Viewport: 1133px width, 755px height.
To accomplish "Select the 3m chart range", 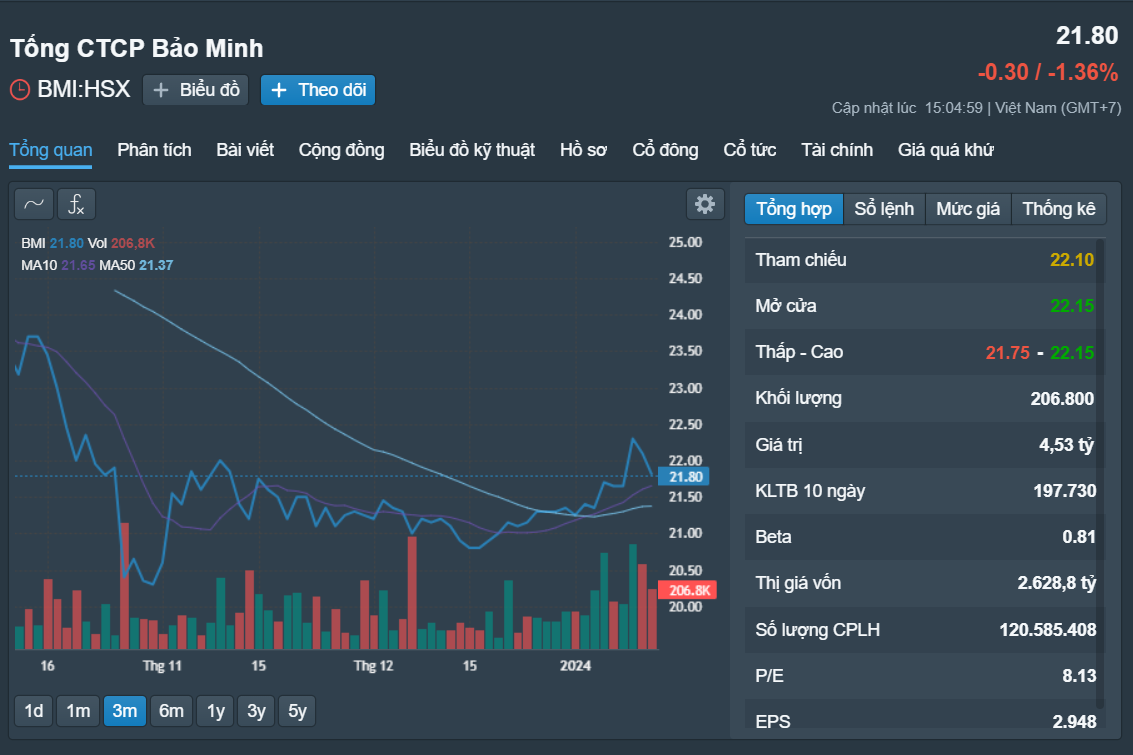I will click(x=125, y=711).
